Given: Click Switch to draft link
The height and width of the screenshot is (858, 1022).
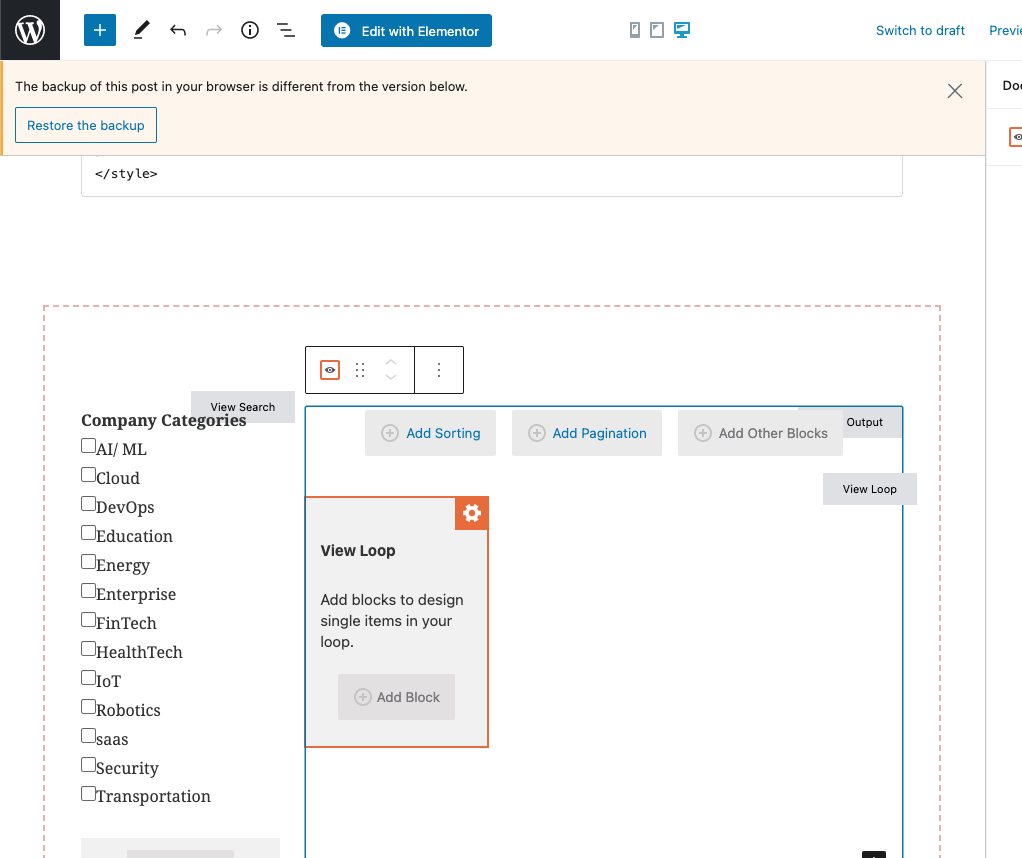Looking at the screenshot, I should [x=920, y=31].
